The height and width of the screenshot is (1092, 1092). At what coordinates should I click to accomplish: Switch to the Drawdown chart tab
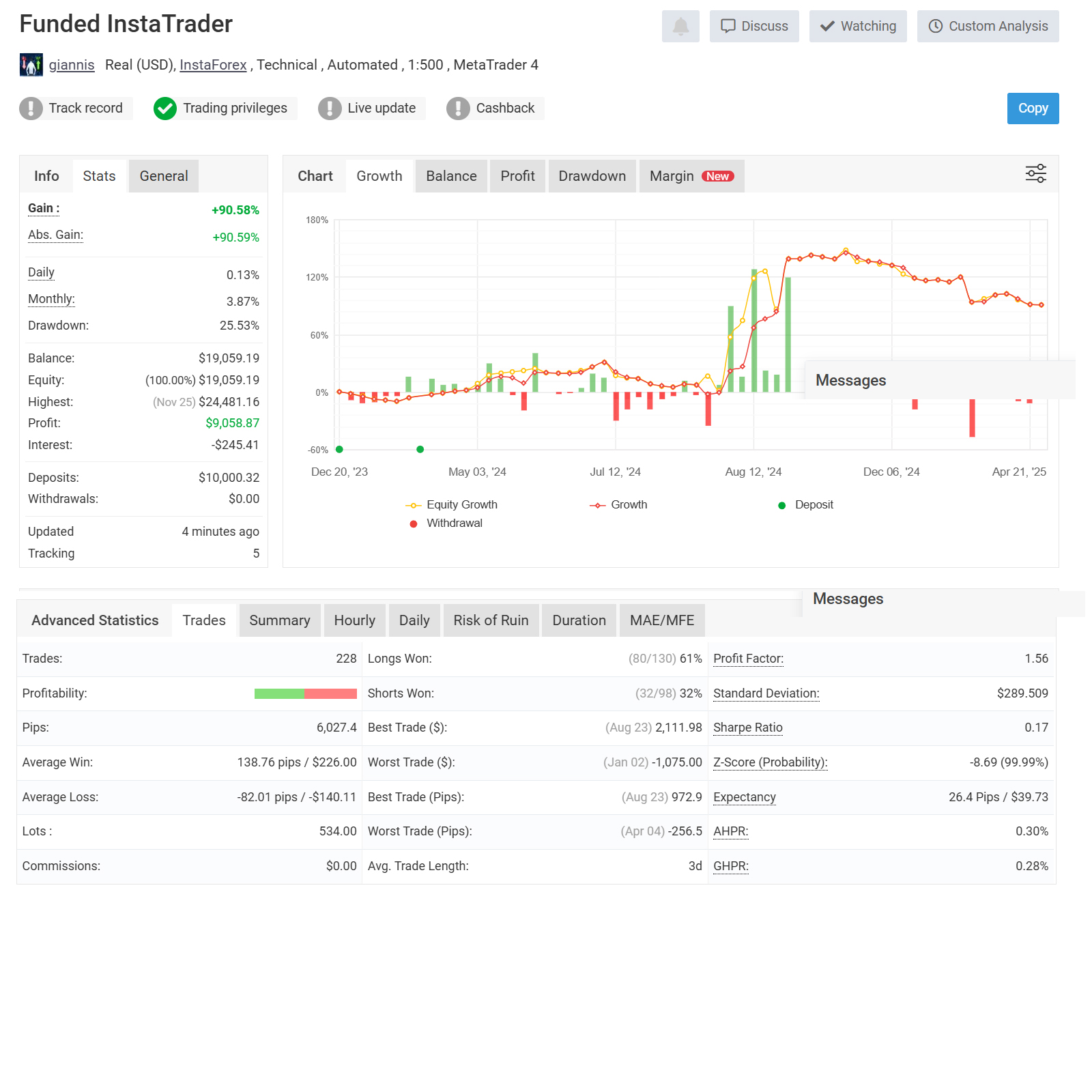pos(592,176)
